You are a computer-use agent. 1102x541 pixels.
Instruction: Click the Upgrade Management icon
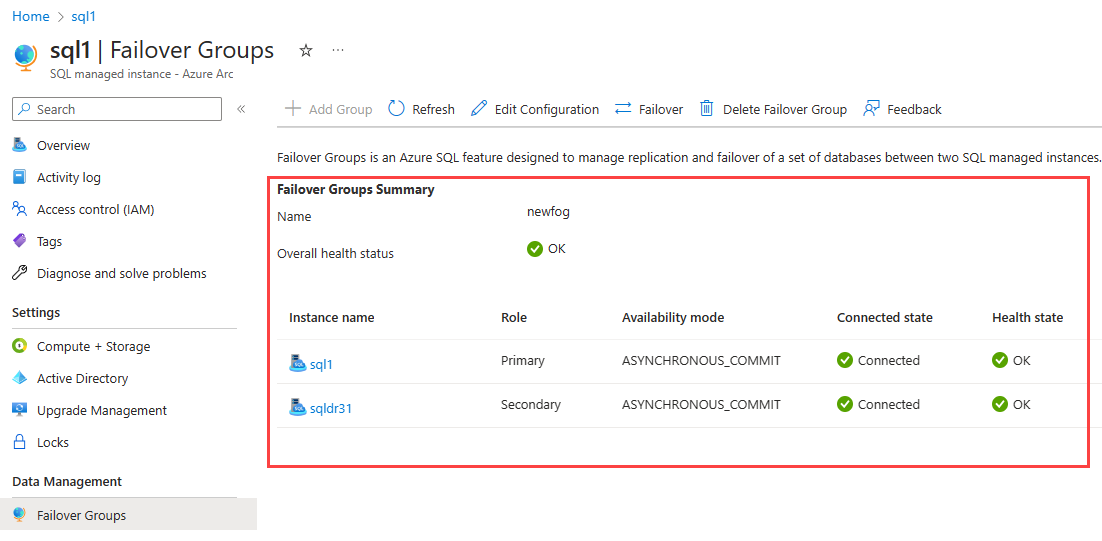[20, 410]
